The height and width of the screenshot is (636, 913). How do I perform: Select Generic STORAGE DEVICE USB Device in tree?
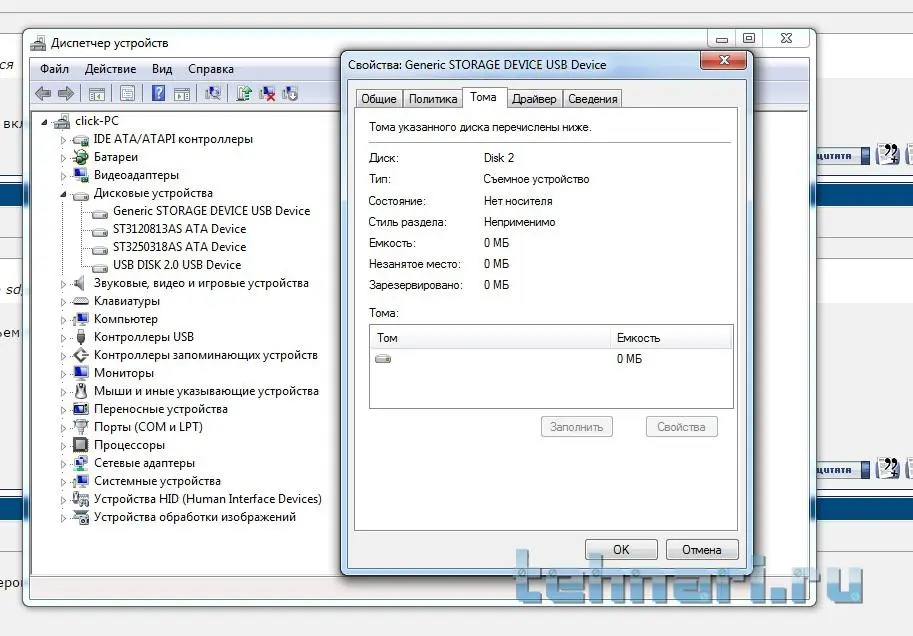click(x=211, y=211)
